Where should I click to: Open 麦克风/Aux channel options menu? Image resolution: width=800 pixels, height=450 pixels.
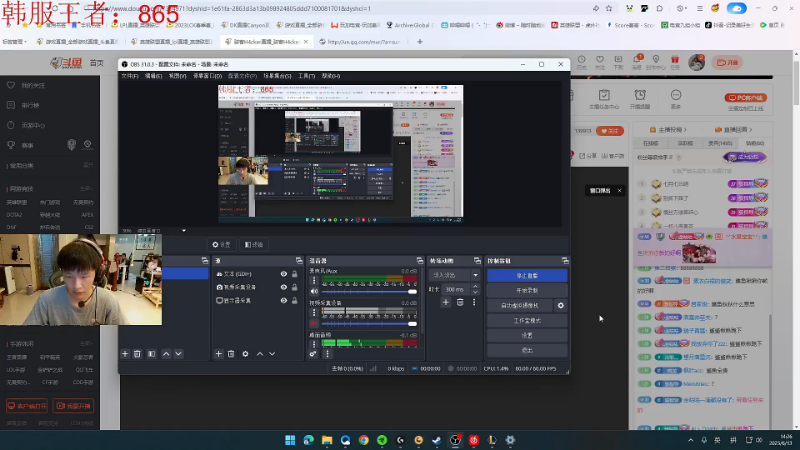[314, 281]
